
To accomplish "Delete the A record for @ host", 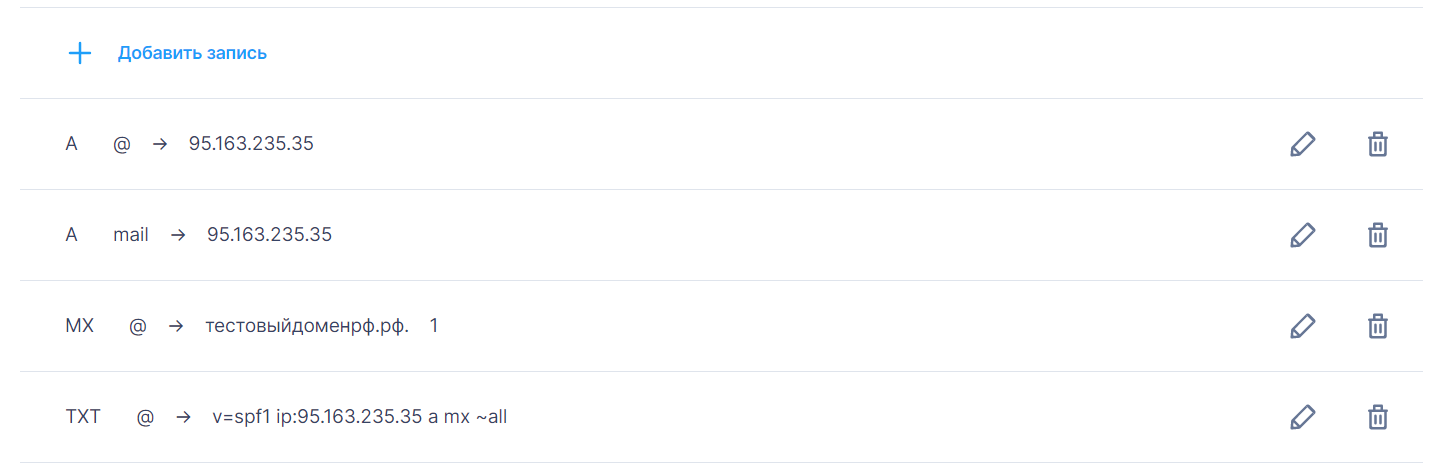I will (x=1377, y=144).
